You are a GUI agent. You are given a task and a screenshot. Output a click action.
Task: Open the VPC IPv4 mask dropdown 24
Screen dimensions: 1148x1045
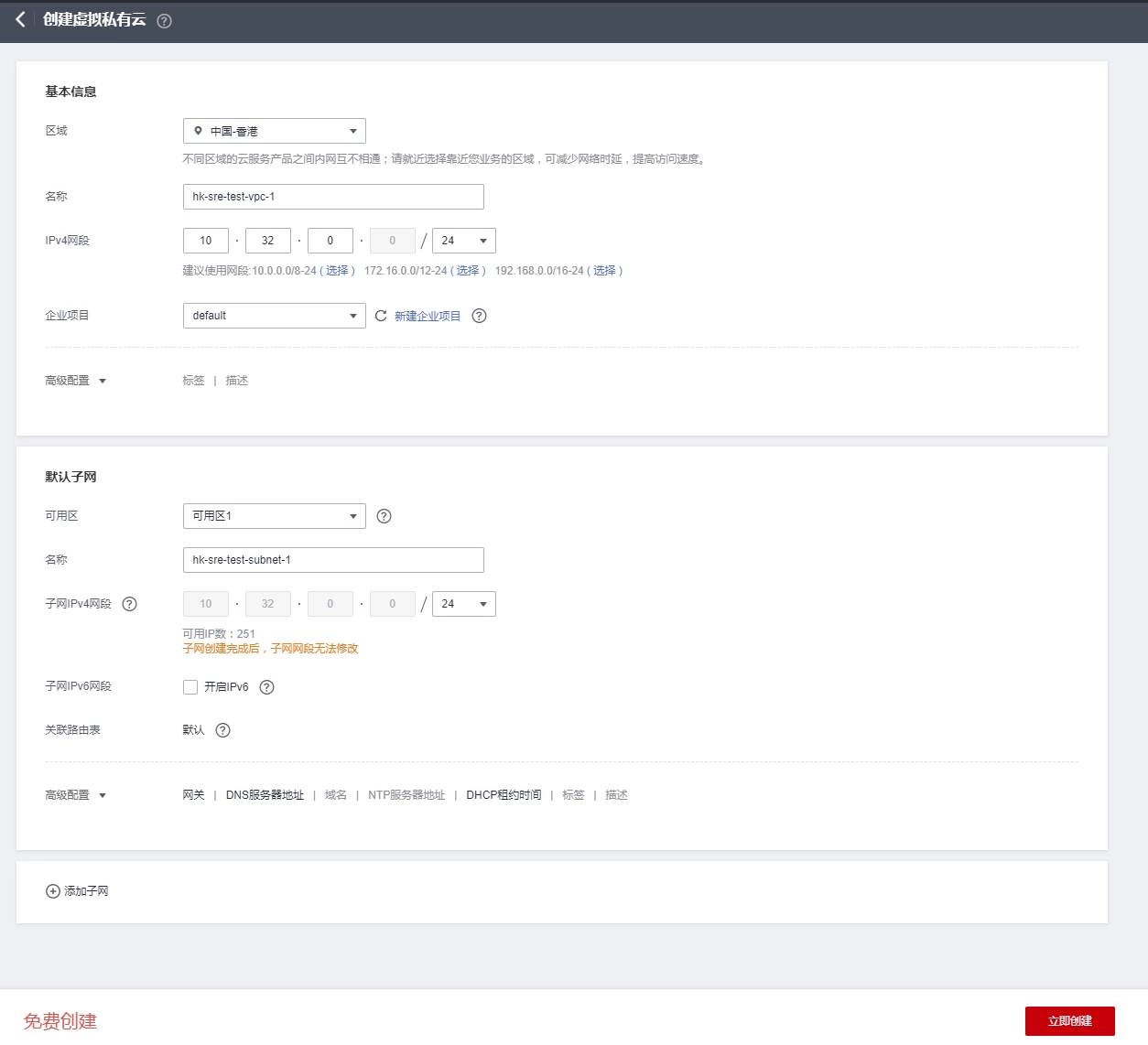464,241
